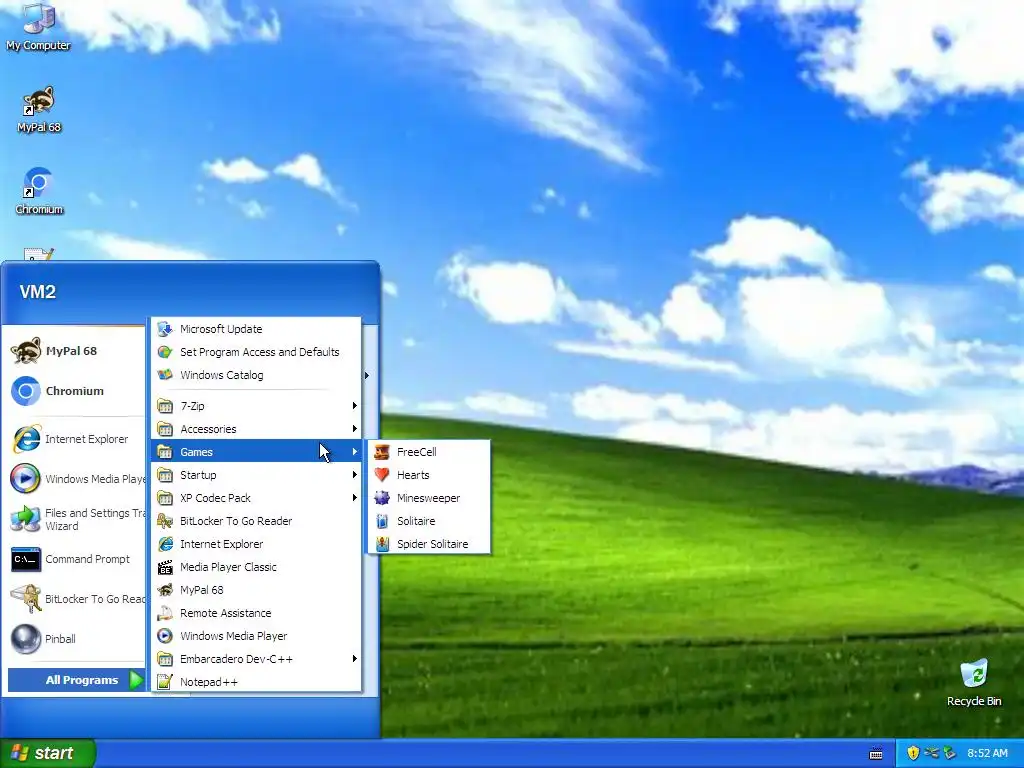Launch Notepad++ from All Programs

[256, 682]
